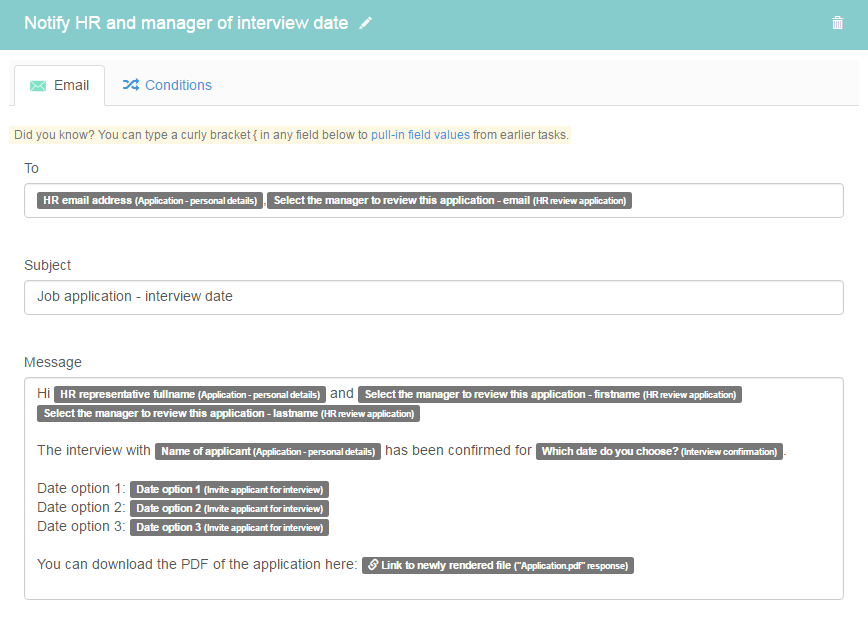The height and width of the screenshot is (629, 868).
Task: Click the pencil icon to edit task title
Action: (x=366, y=23)
